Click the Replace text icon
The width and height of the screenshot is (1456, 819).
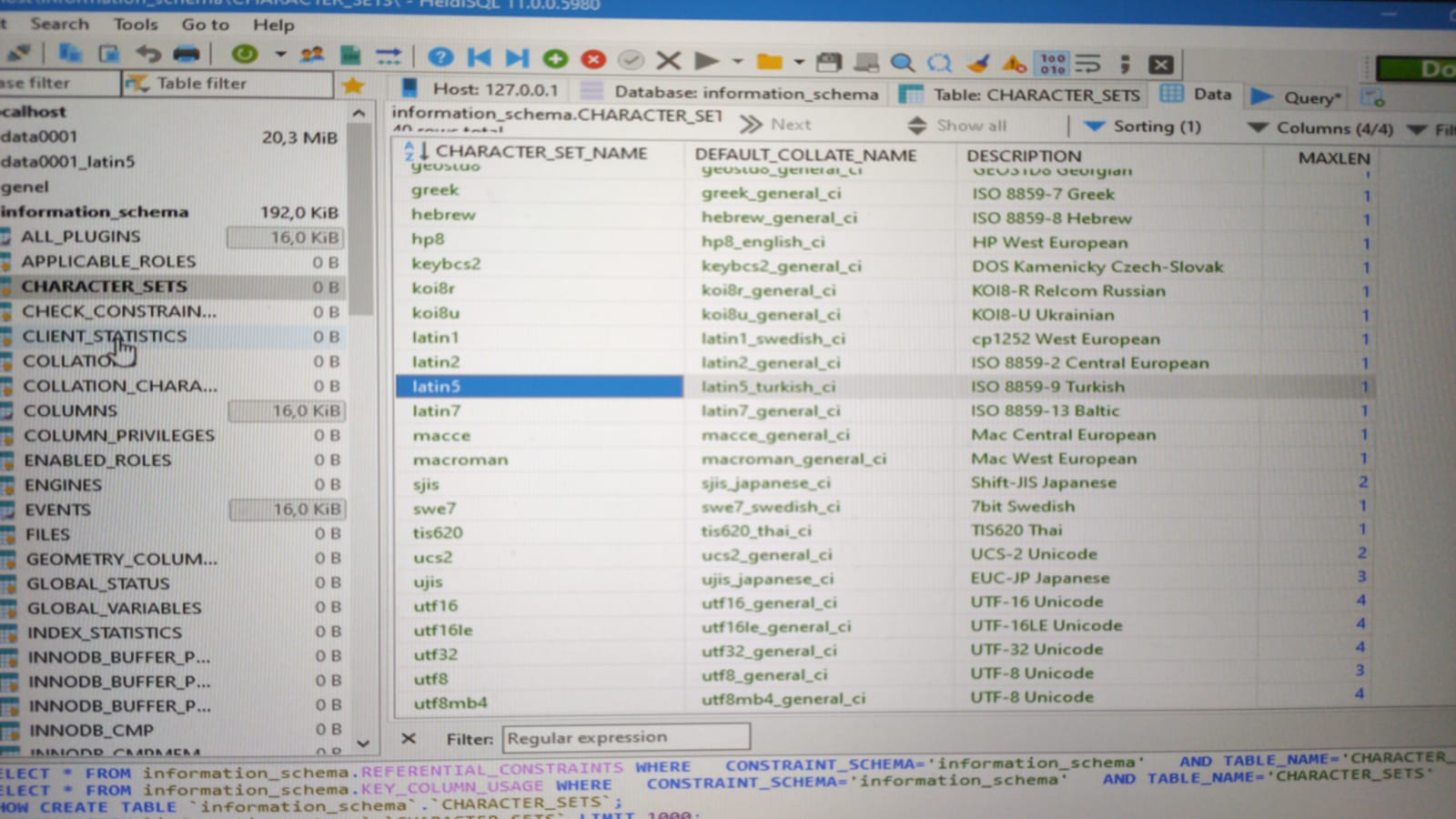pyautogui.click(x=939, y=63)
